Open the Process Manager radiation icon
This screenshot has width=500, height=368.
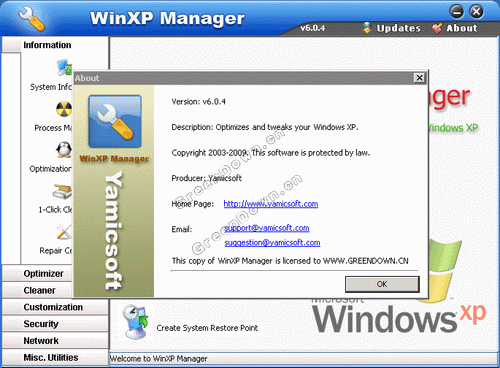[x=64, y=109]
